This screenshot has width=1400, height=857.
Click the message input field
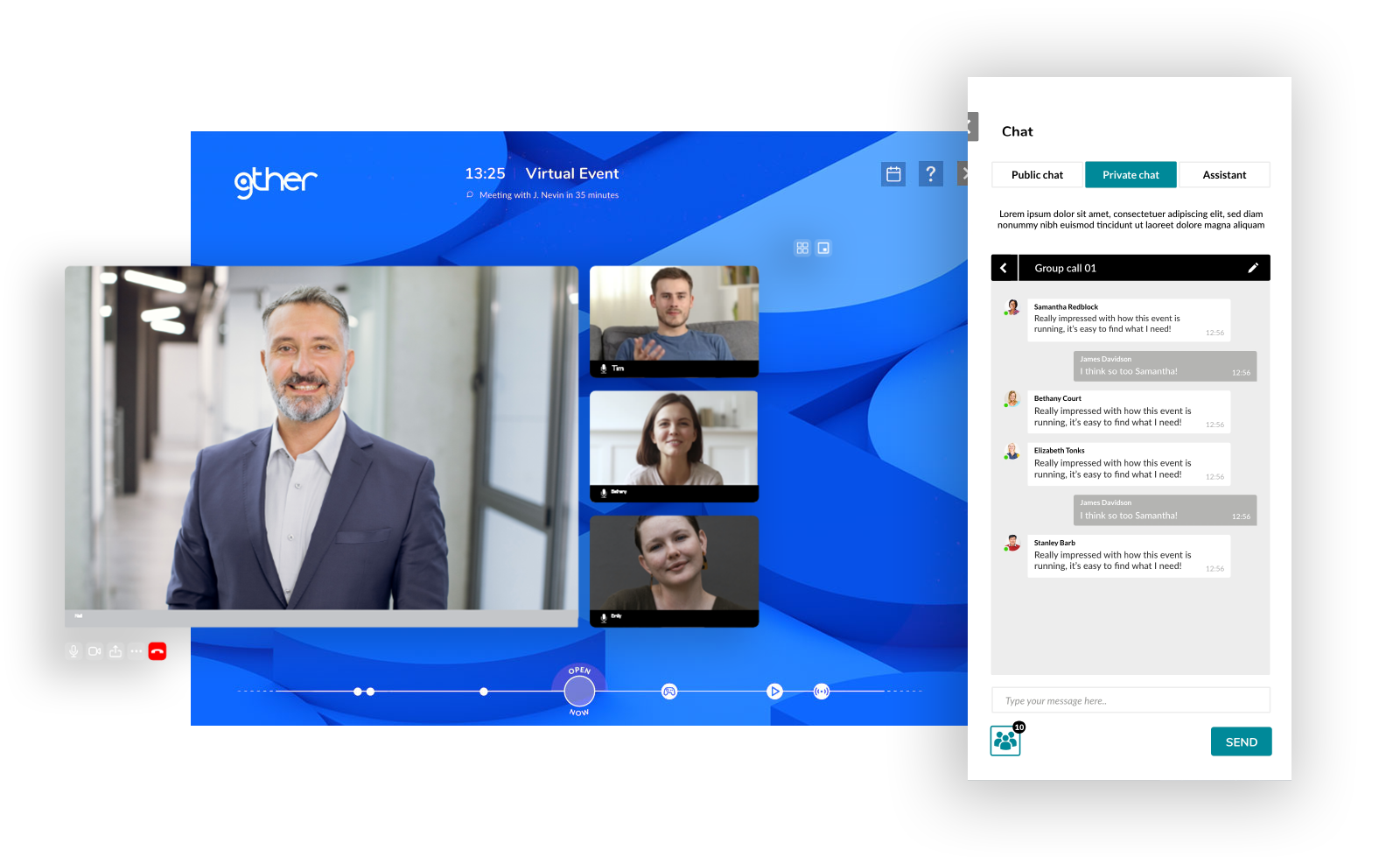(1130, 700)
